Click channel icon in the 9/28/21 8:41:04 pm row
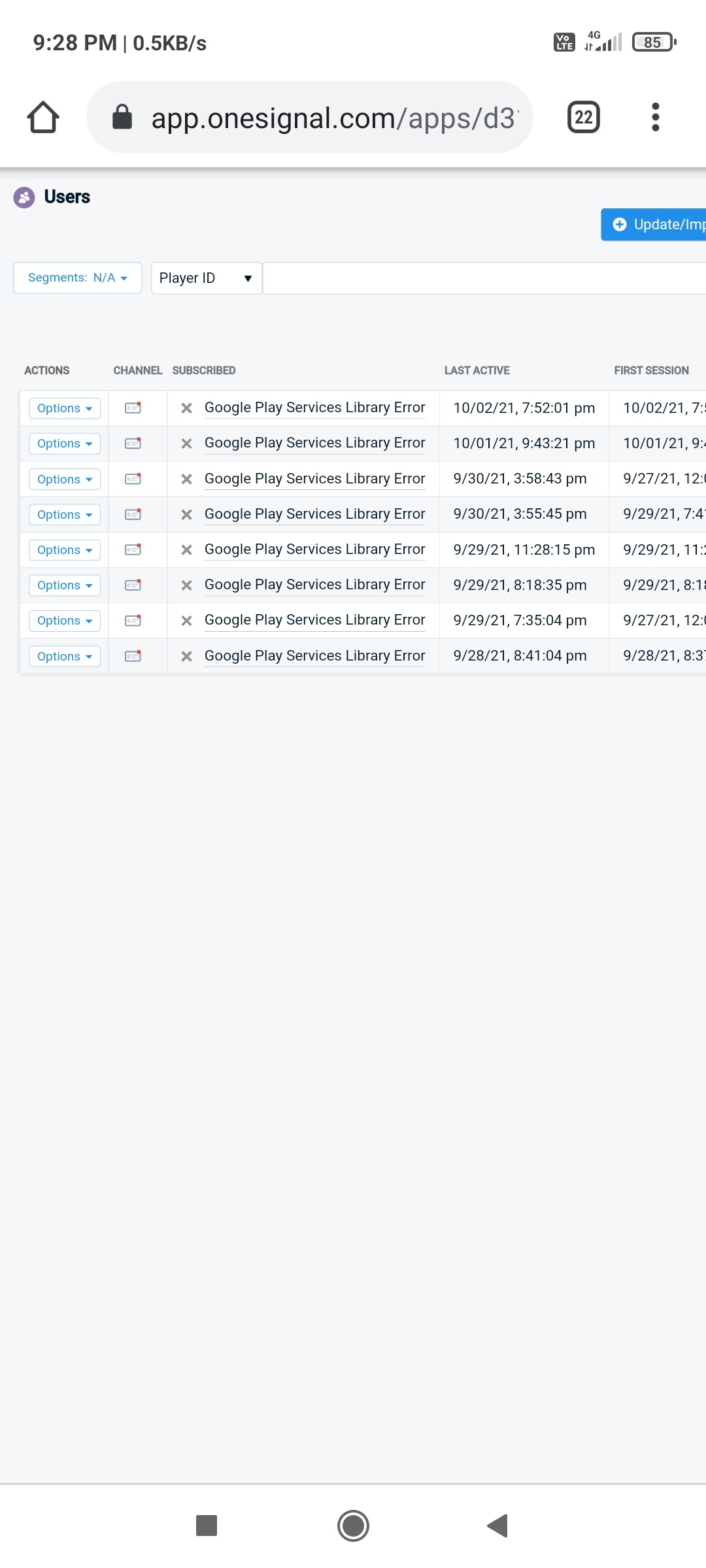This screenshot has height=1568, width=706. coord(133,656)
